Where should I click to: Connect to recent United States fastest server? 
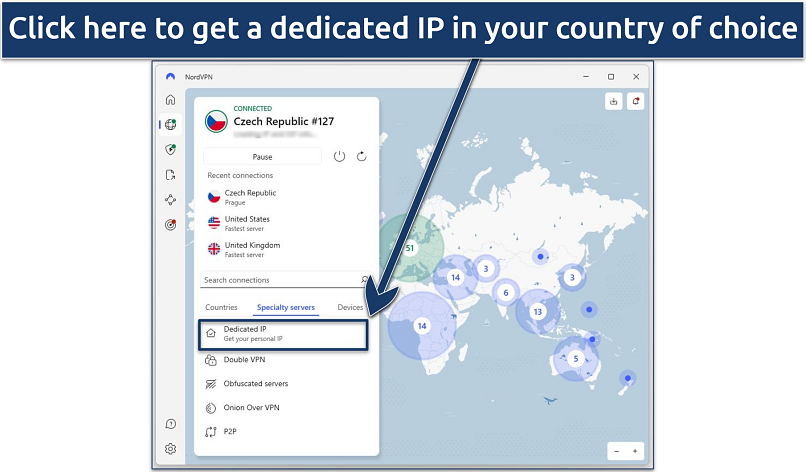[285, 223]
